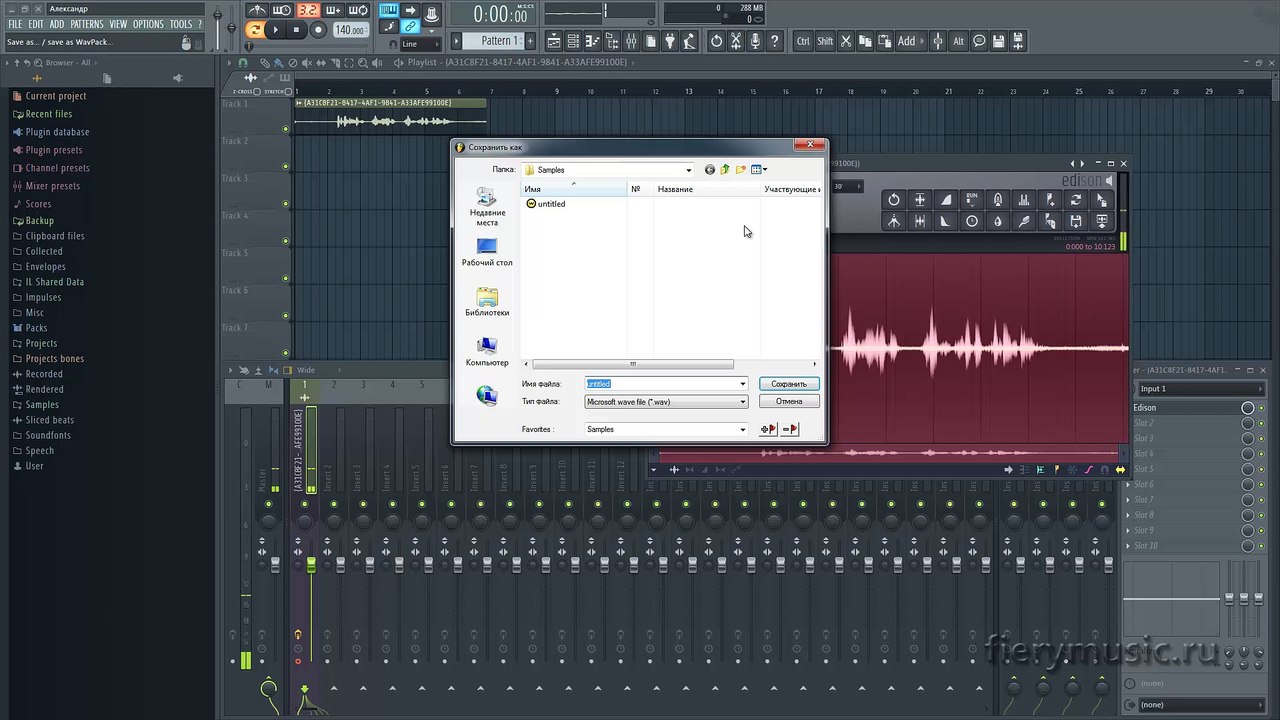Open the FILE menu

(x=15, y=24)
